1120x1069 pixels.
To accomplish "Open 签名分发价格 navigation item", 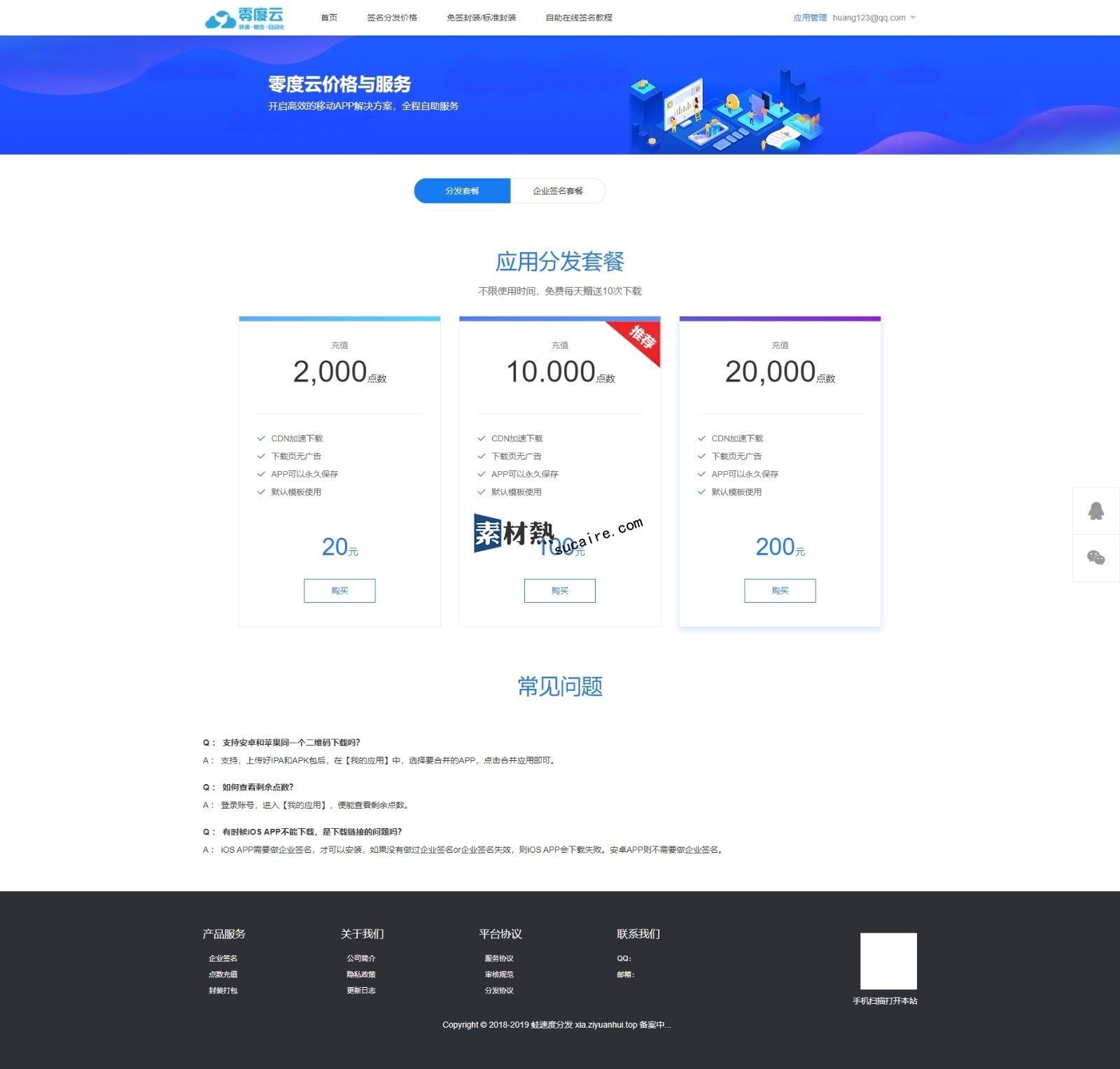I will 392,18.
